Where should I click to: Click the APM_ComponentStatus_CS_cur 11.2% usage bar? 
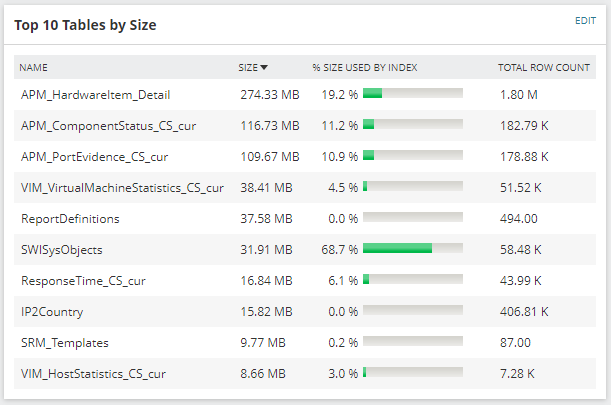412,125
